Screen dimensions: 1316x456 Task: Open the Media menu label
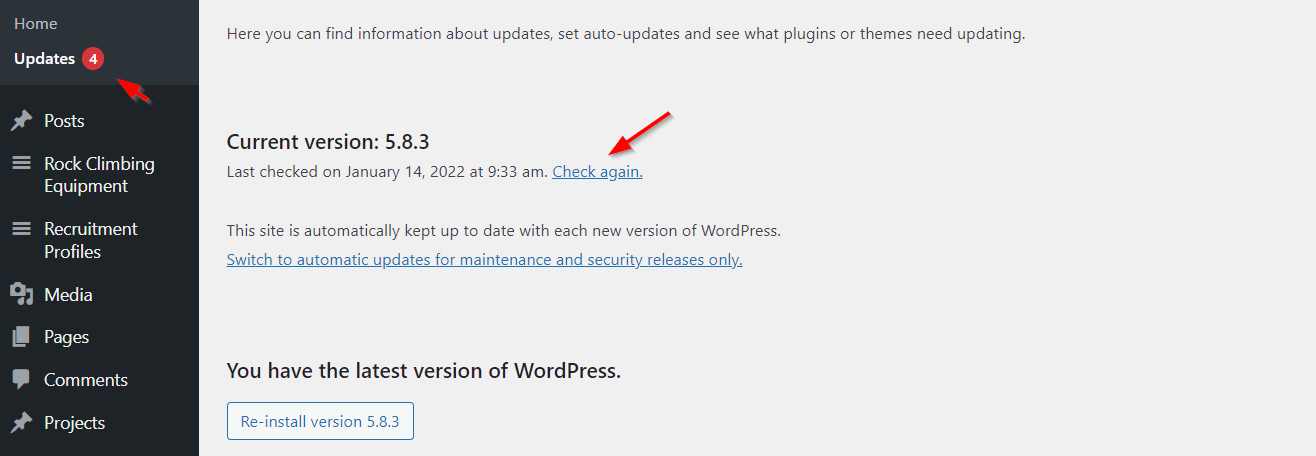click(x=68, y=295)
